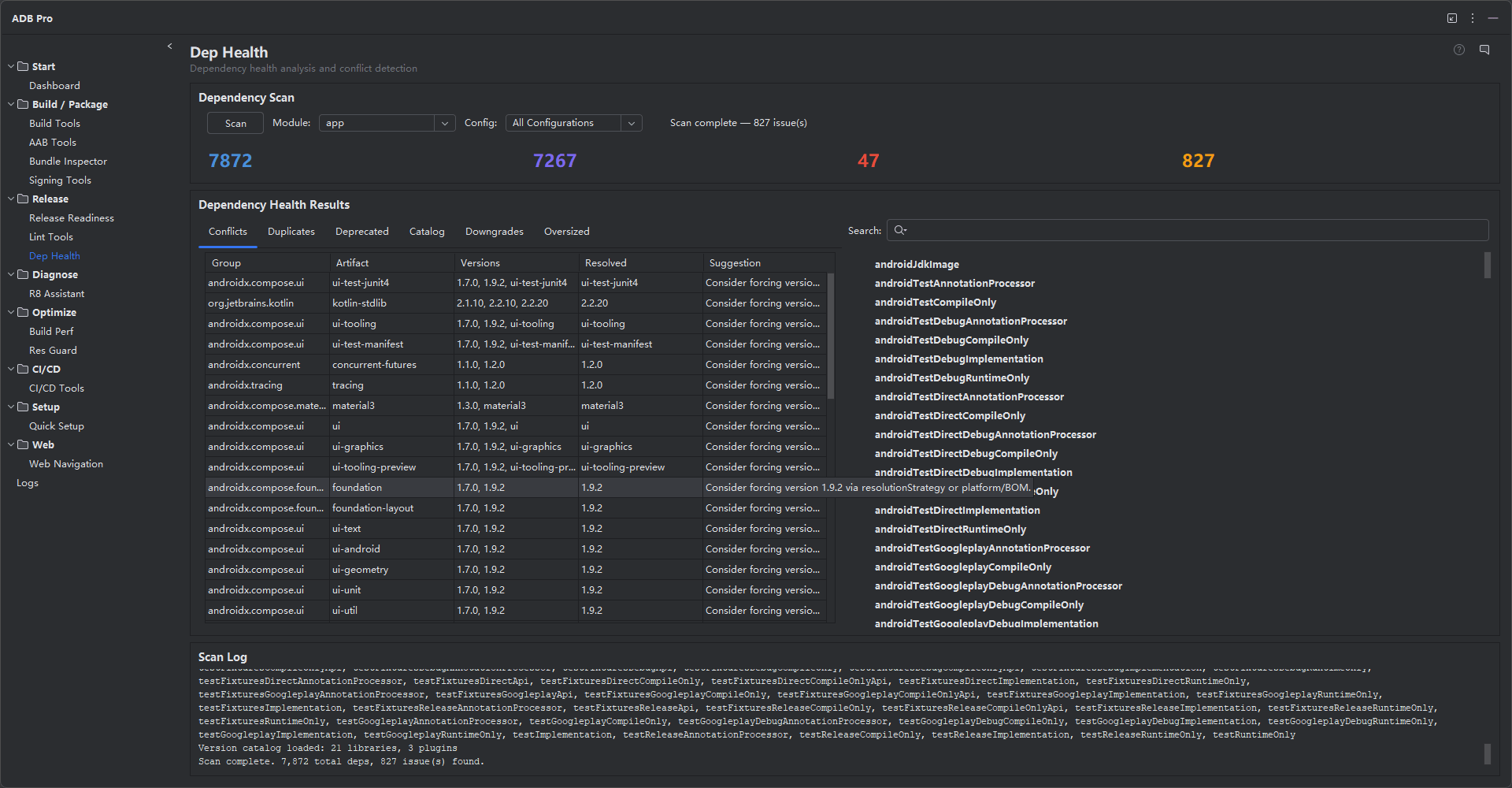Sort by the Group column header

(267, 262)
